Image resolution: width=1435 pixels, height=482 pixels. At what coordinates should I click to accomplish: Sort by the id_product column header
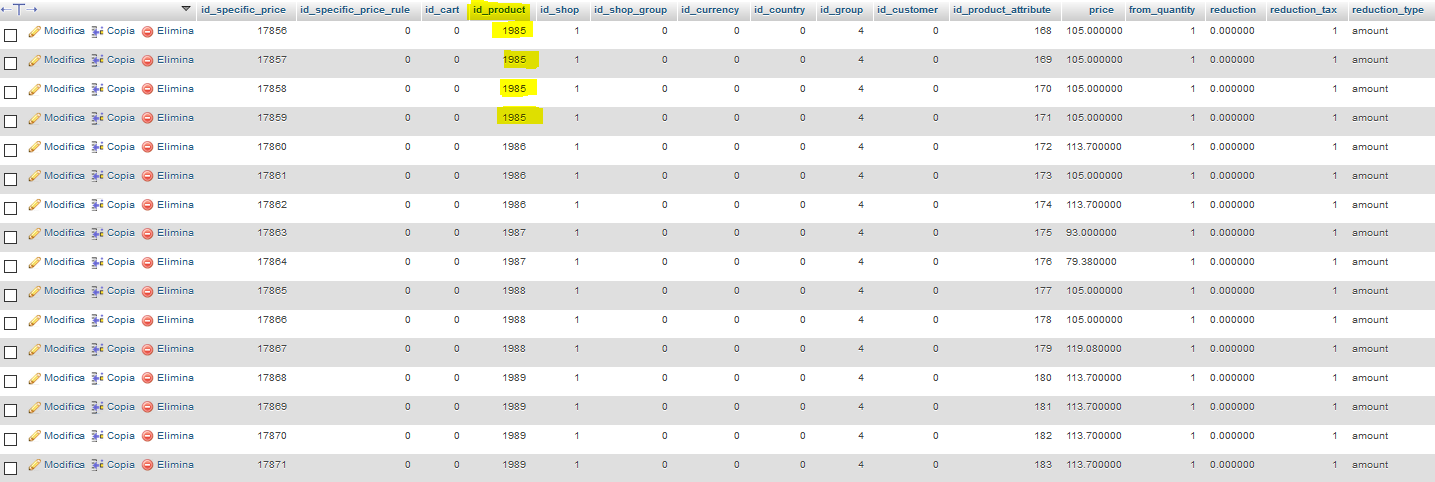click(x=499, y=10)
